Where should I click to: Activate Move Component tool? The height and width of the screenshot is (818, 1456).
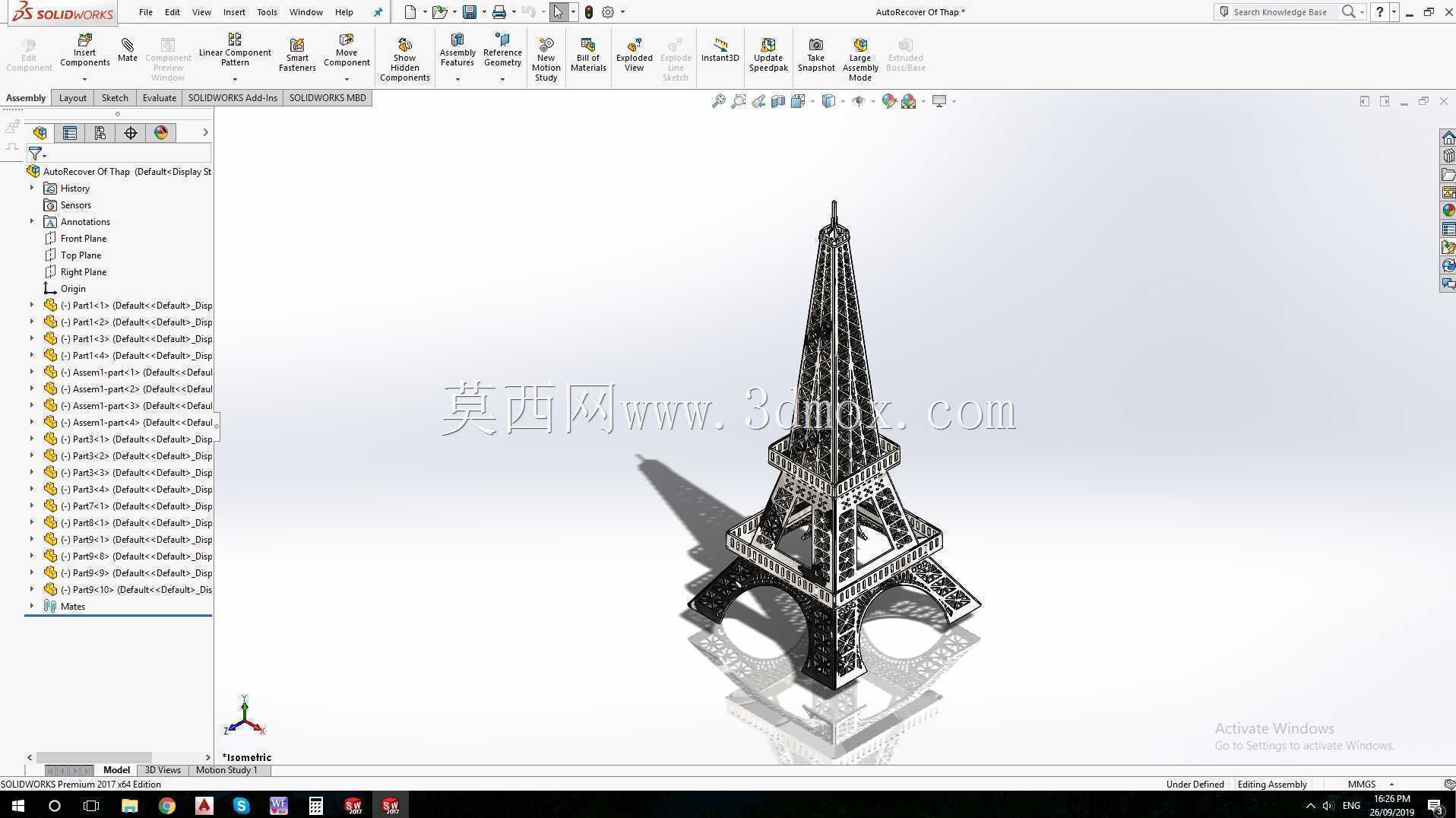pos(347,50)
